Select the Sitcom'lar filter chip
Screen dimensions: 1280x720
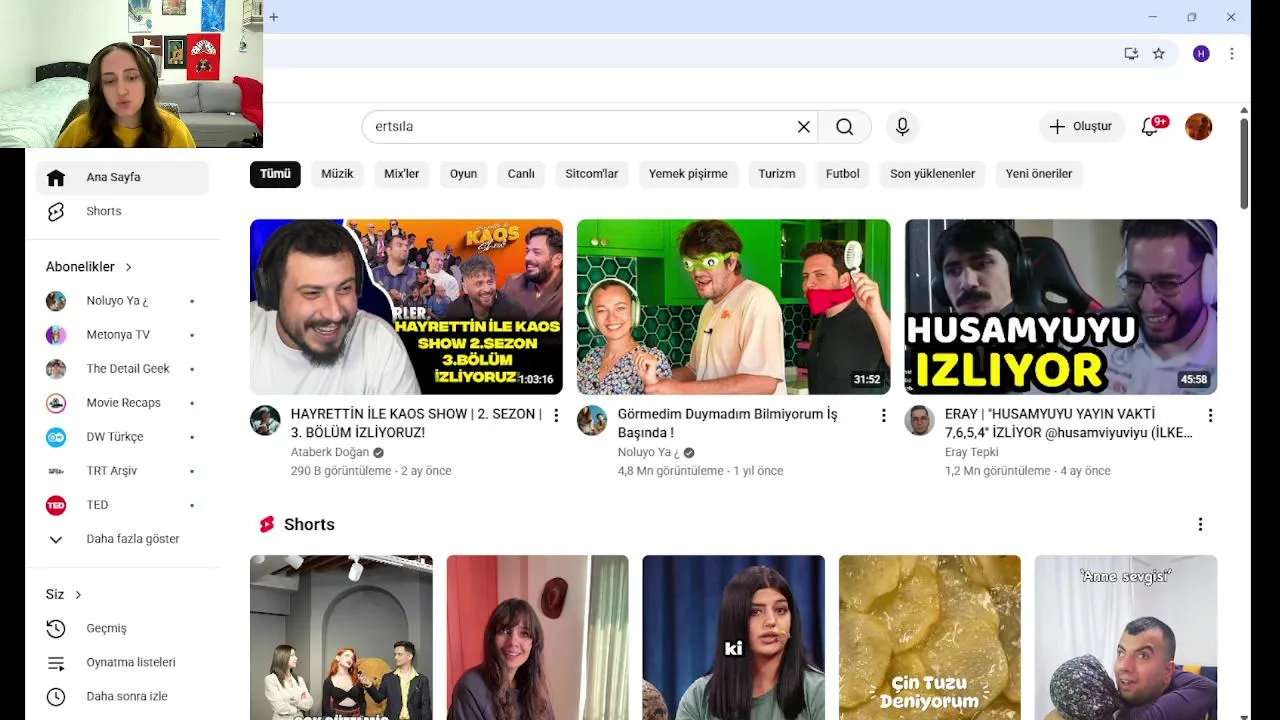pos(592,174)
